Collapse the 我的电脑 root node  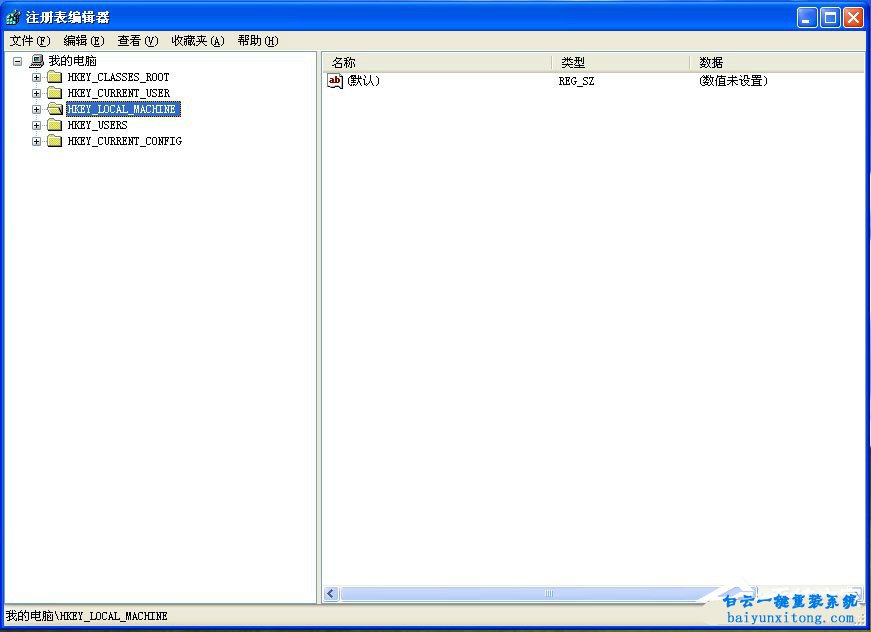(x=16, y=60)
